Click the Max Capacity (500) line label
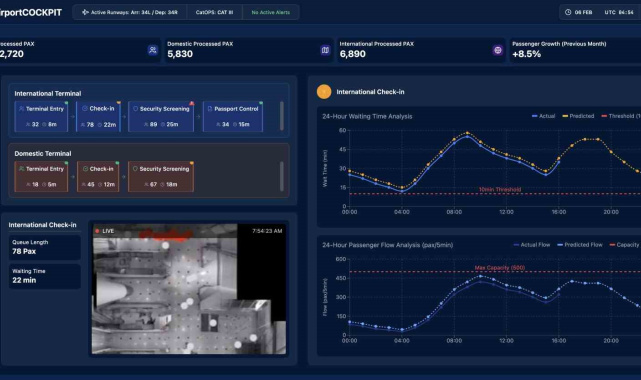Image resolution: width=641 pixels, height=380 pixels. click(500, 268)
